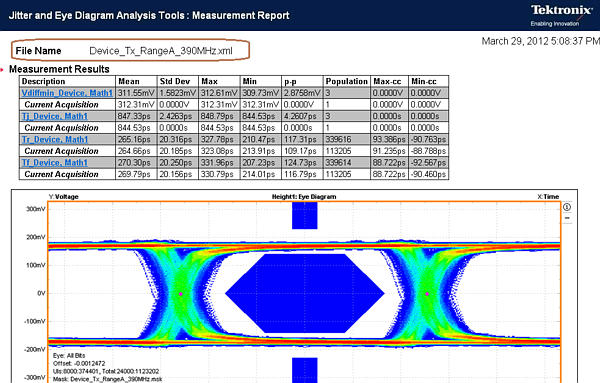Click the right magenta crossing marker at 0V
Image resolution: width=600 pixels, height=383 pixels.
427,294
